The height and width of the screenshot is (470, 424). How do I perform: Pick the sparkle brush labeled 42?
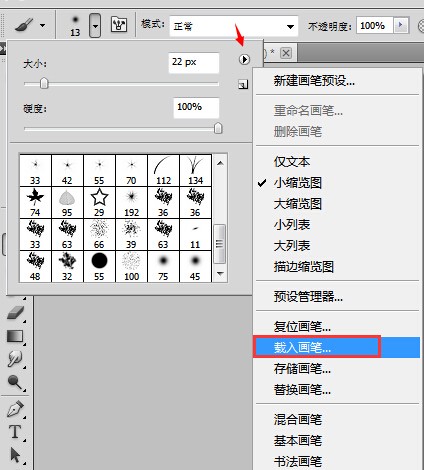(67, 170)
